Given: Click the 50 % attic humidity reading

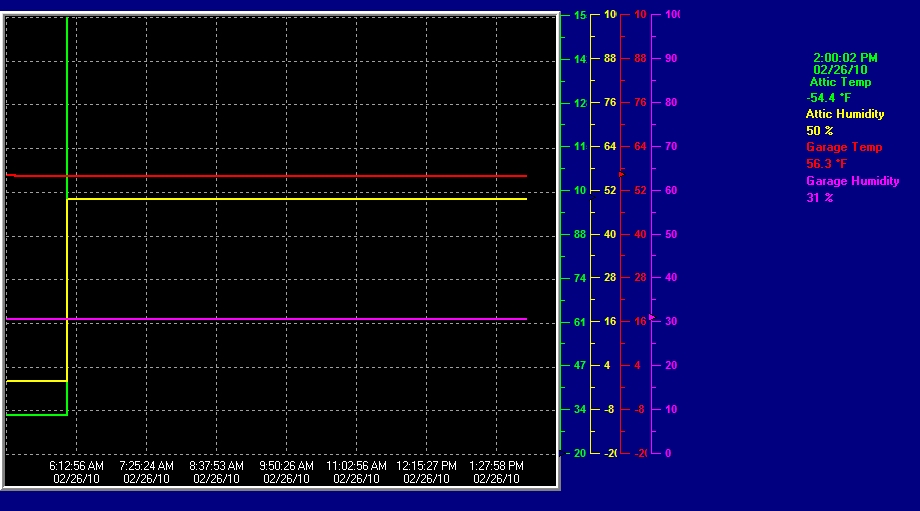Looking at the screenshot, I should point(819,131).
